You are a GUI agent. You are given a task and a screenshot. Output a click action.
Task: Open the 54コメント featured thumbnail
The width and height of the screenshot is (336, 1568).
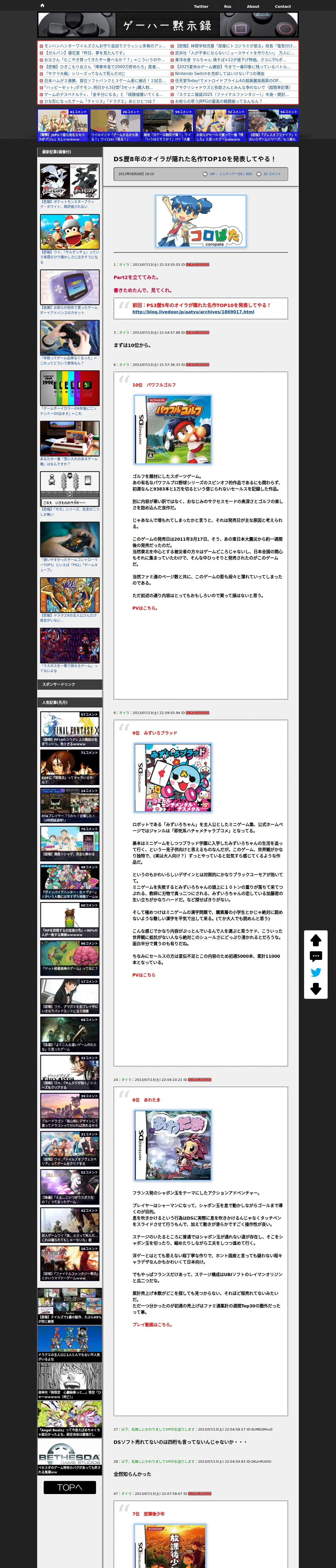(x=273, y=125)
